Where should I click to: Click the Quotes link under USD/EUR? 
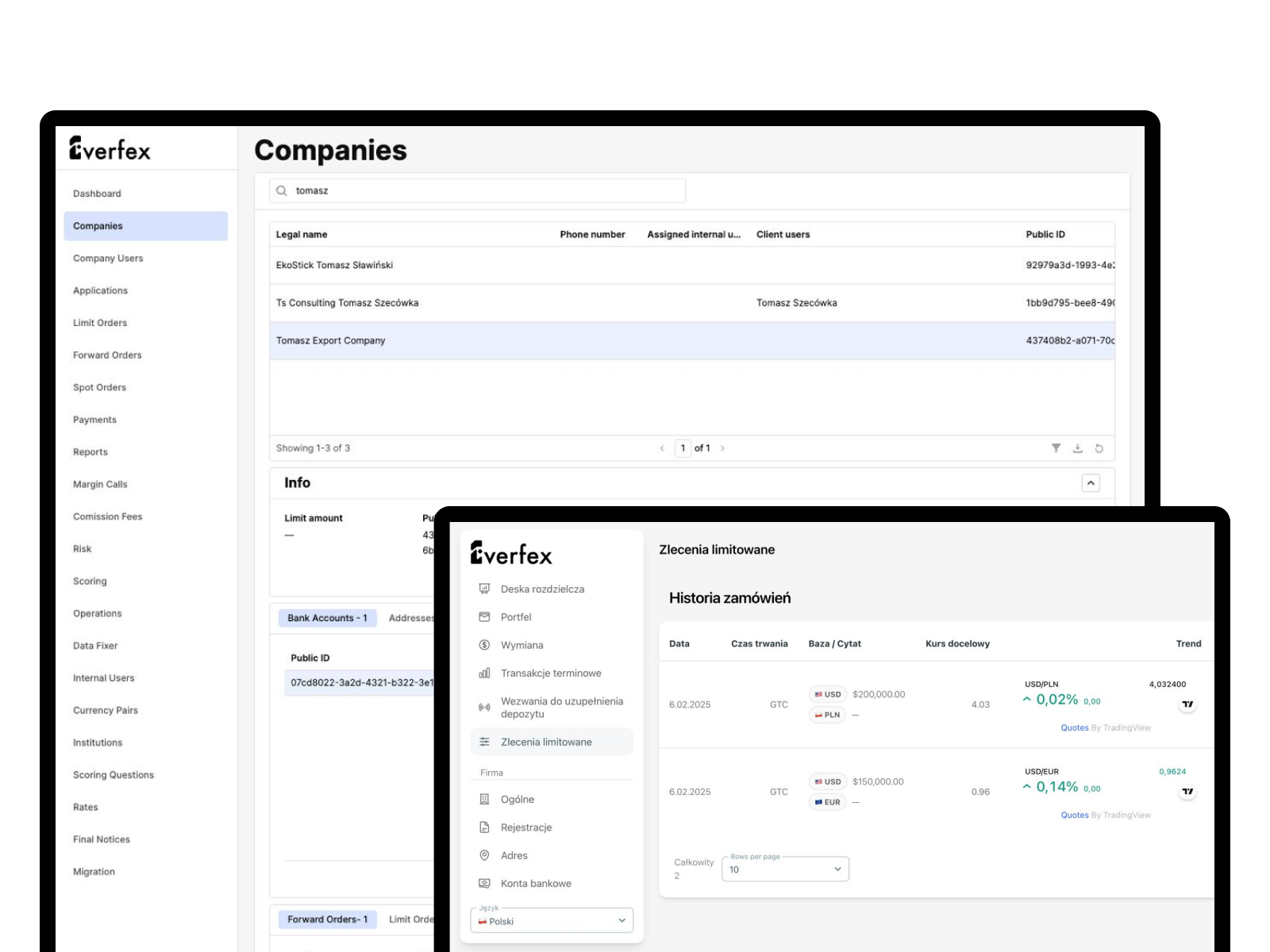click(1075, 815)
